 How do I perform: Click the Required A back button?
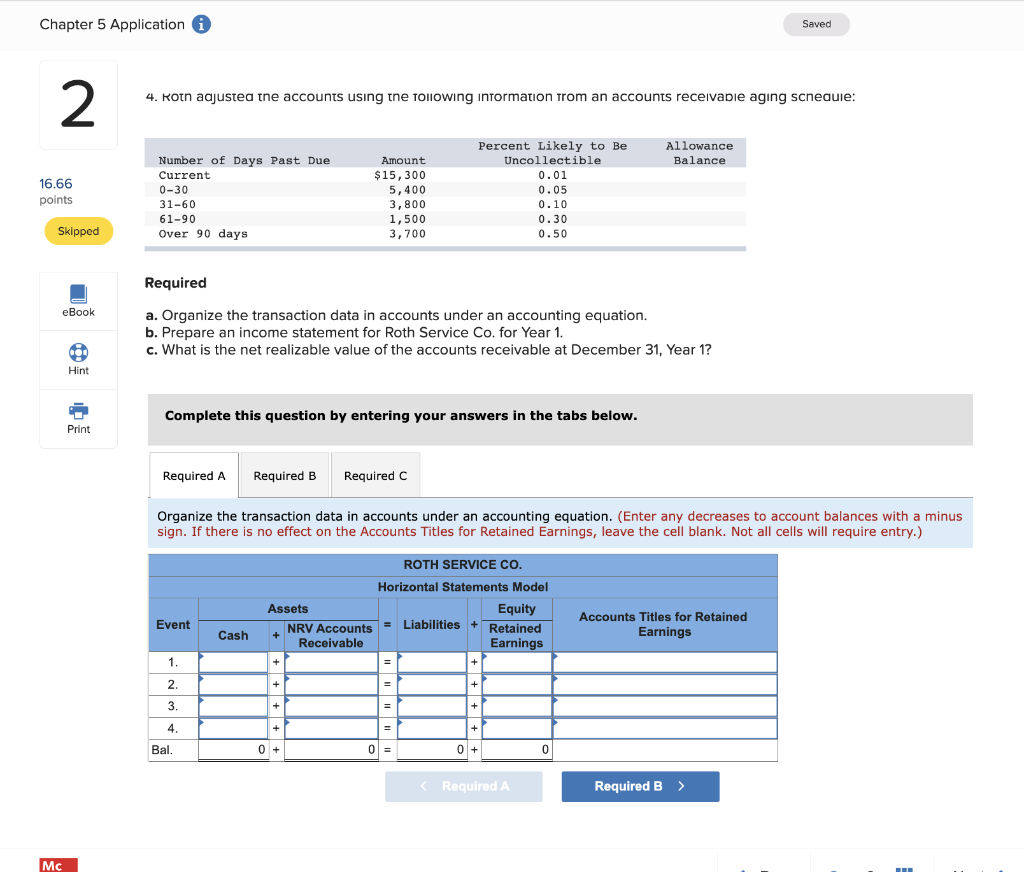click(x=464, y=786)
